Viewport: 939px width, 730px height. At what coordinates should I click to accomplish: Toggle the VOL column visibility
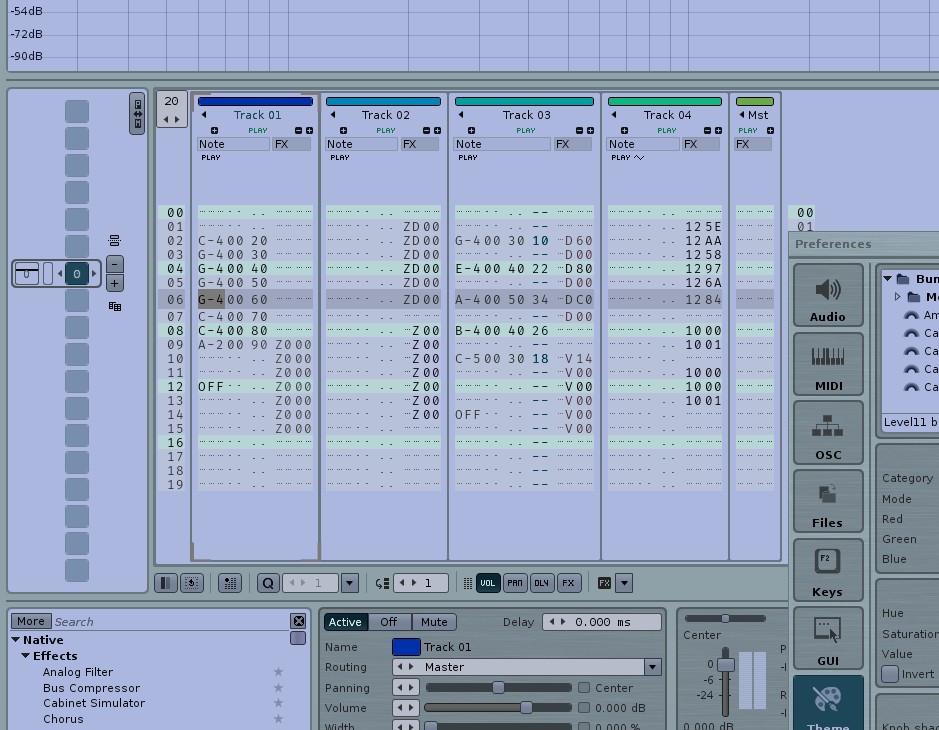pos(488,583)
